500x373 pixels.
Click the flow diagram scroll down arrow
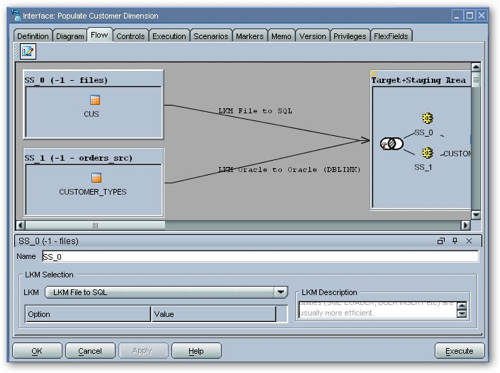pyautogui.click(x=476, y=215)
